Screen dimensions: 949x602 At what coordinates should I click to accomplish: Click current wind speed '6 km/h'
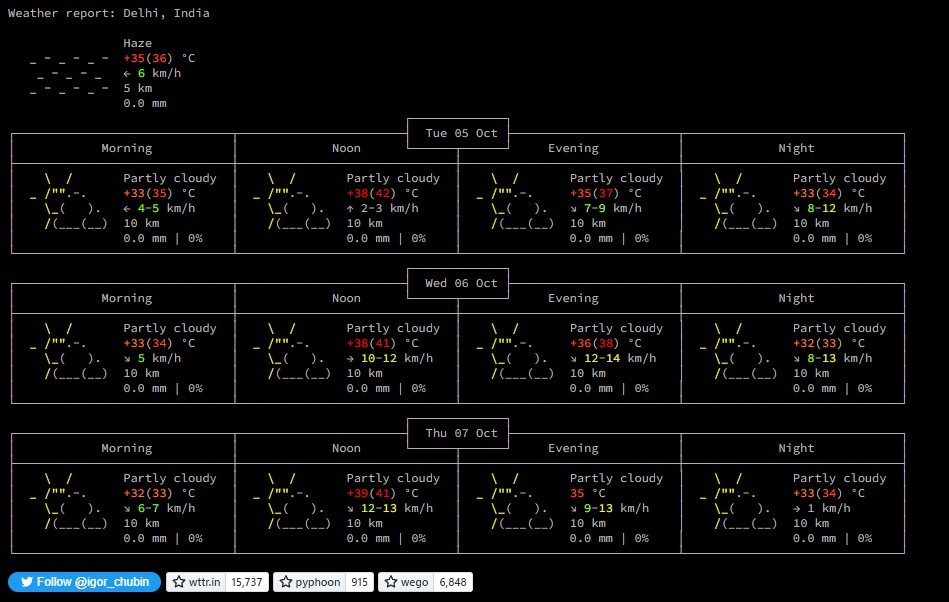point(159,73)
